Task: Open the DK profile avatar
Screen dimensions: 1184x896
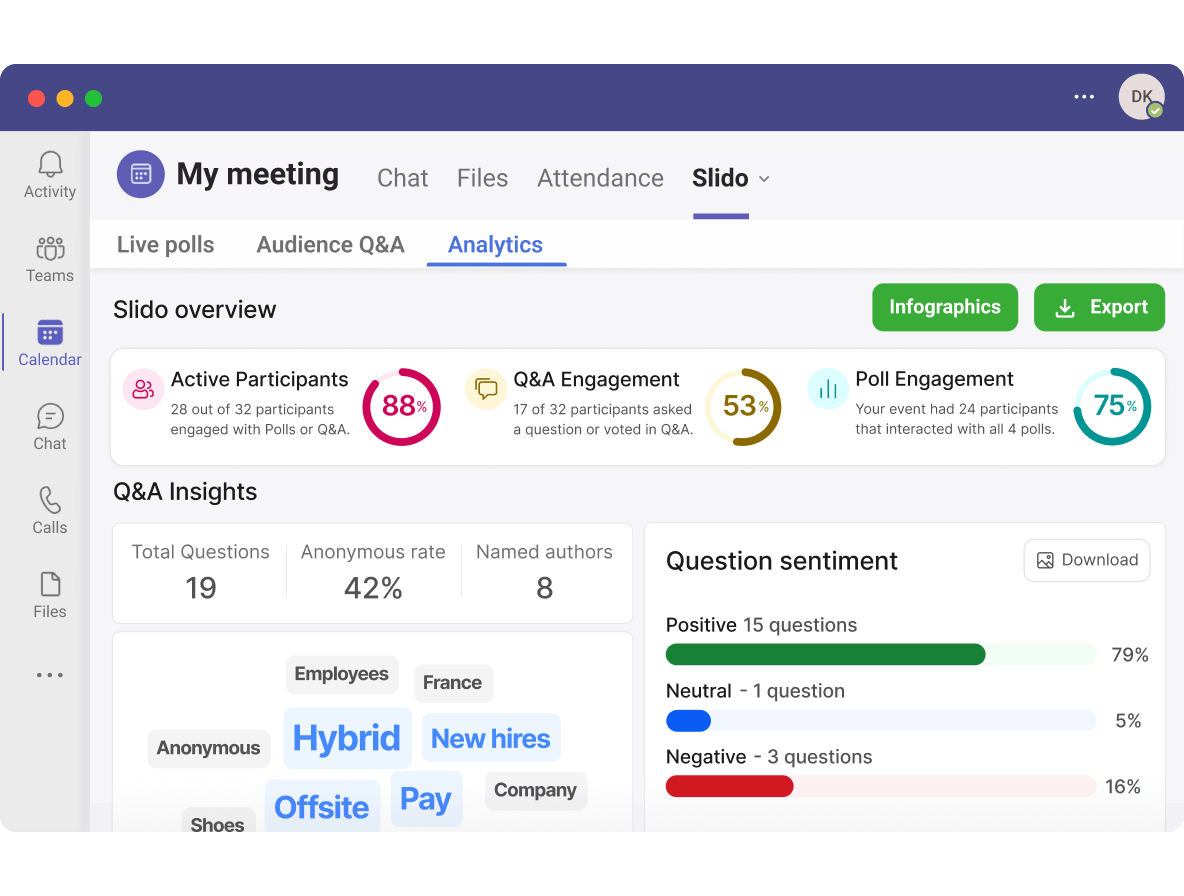Action: pyautogui.click(x=1141, y=97)
